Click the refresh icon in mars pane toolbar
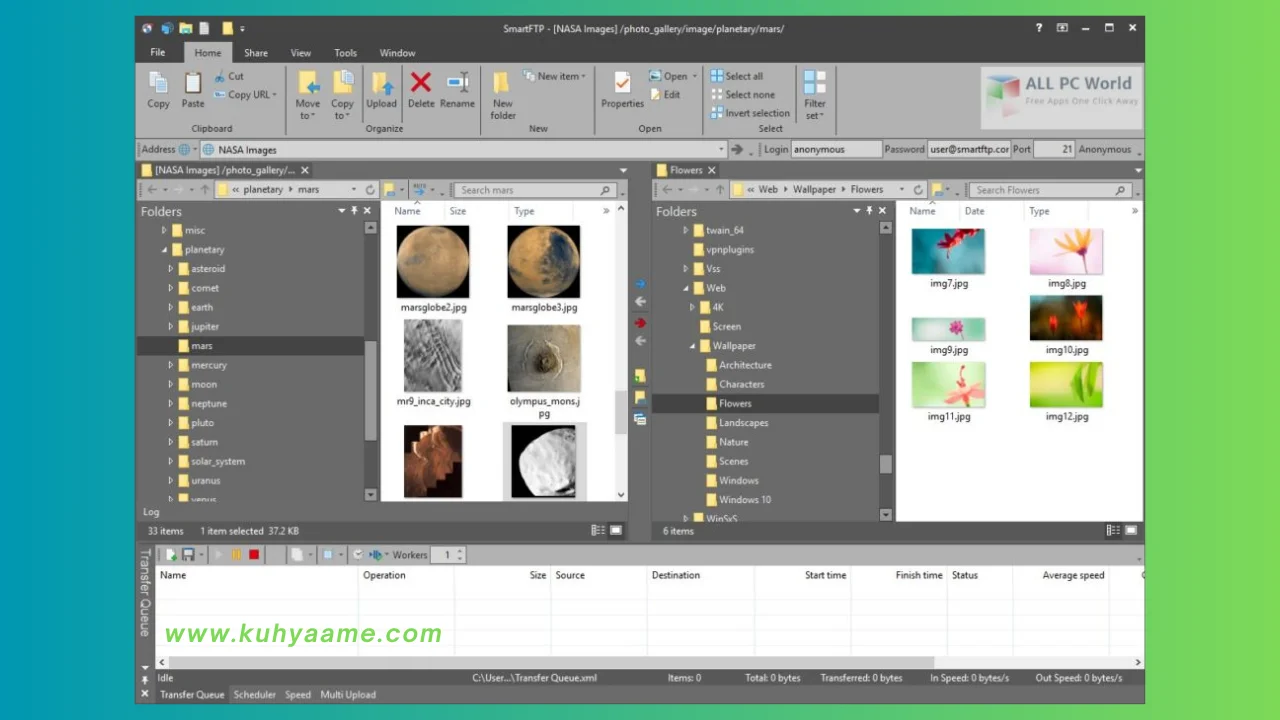 (370, 189)
